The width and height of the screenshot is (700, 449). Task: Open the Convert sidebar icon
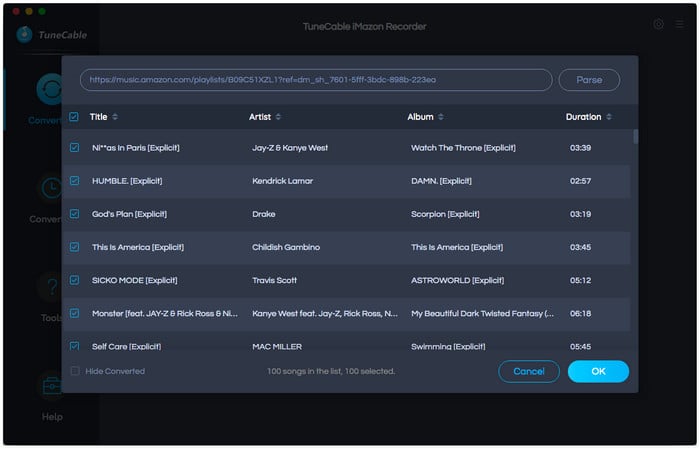pos(50,89)
